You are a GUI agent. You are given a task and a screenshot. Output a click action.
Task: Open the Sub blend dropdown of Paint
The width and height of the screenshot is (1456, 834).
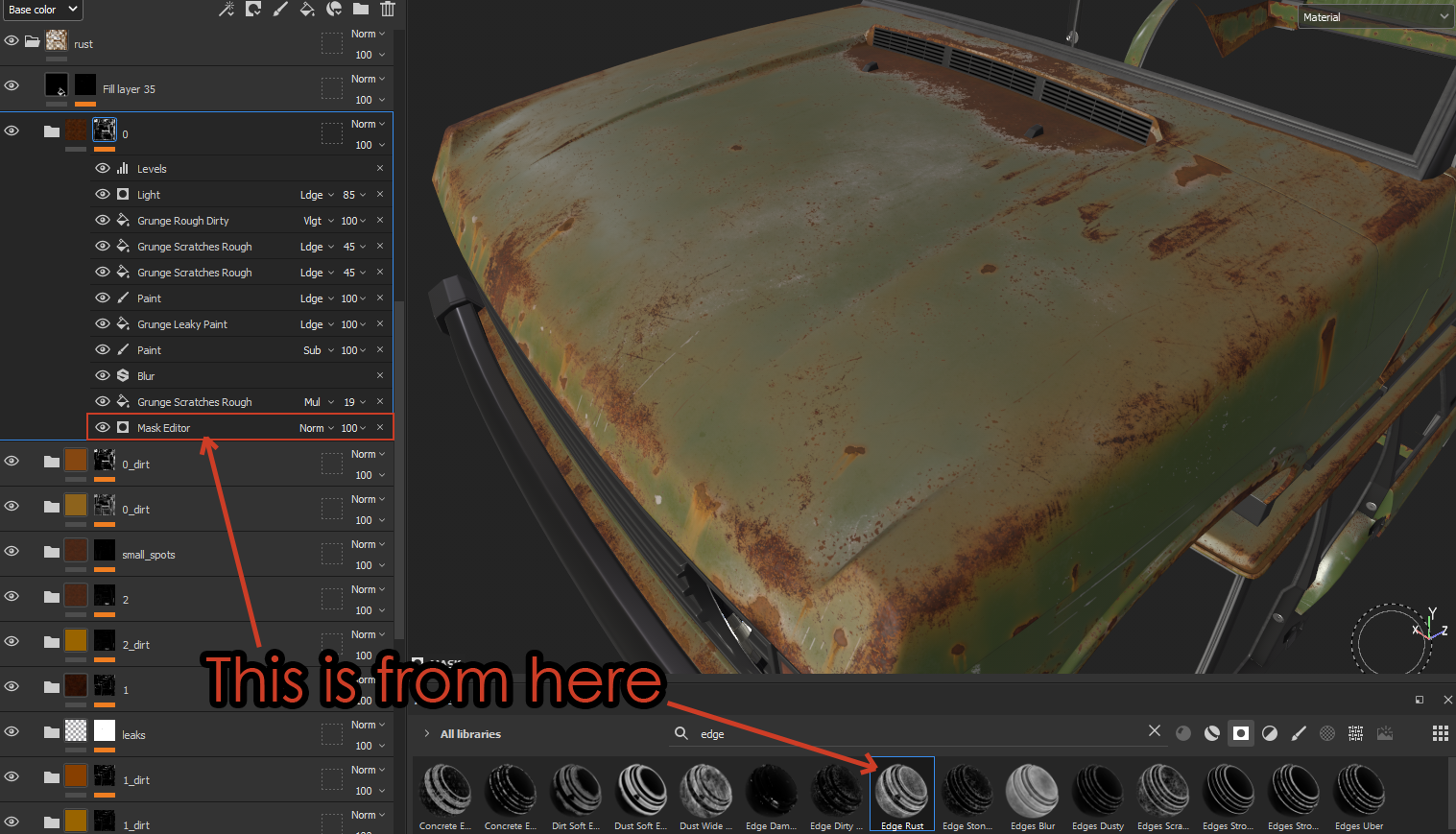[x=318, y=350]
